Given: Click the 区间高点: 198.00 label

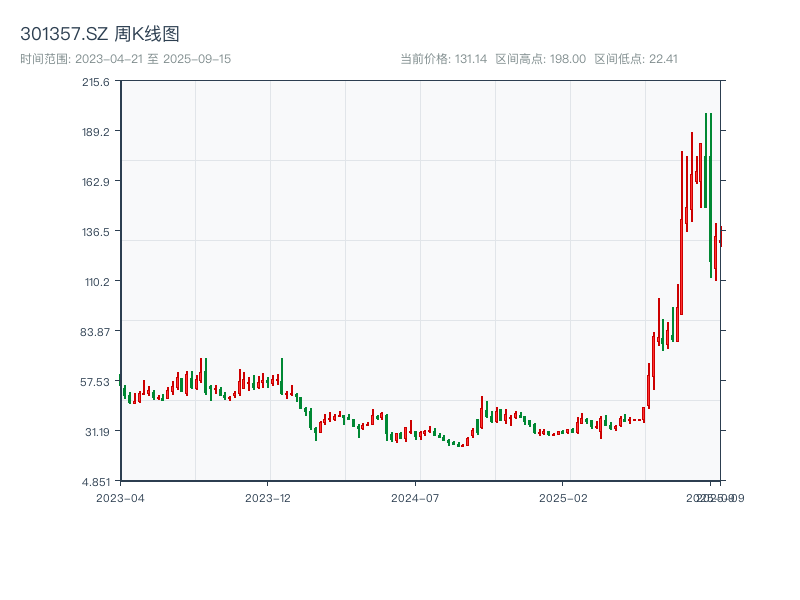Looking at the screenshot, I should 541,59.
